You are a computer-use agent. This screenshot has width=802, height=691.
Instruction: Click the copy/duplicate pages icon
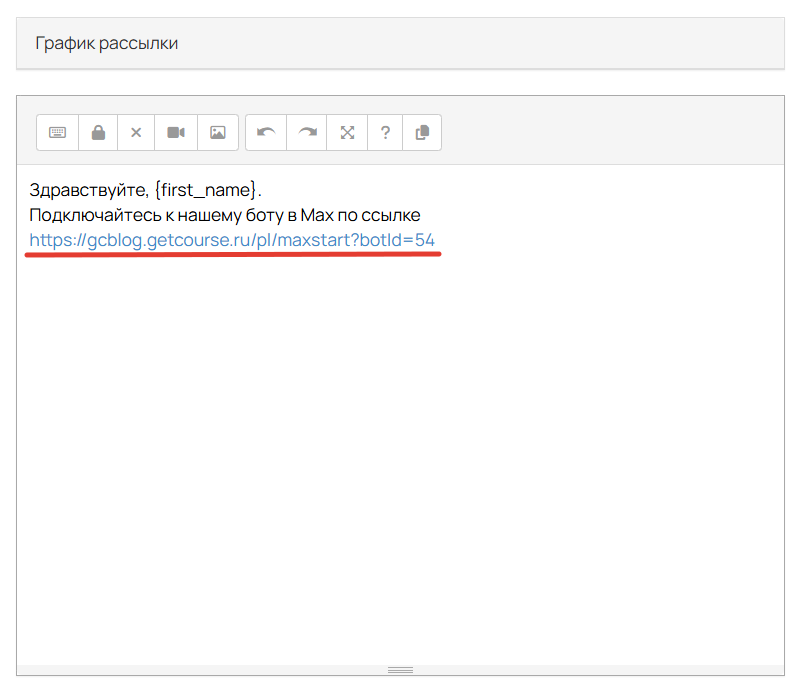422,132
